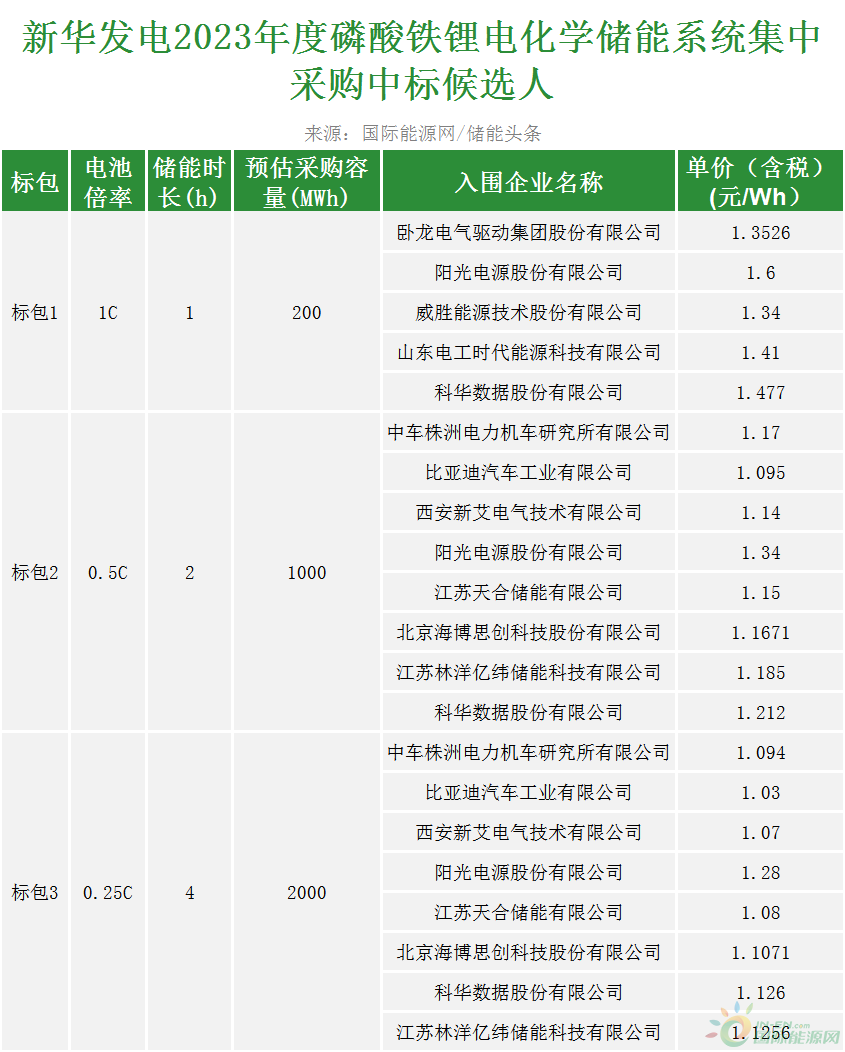Click 山东电工时代能源科技有限公司 row
This screenshot has width=845, height=1052.
[528, 353]
